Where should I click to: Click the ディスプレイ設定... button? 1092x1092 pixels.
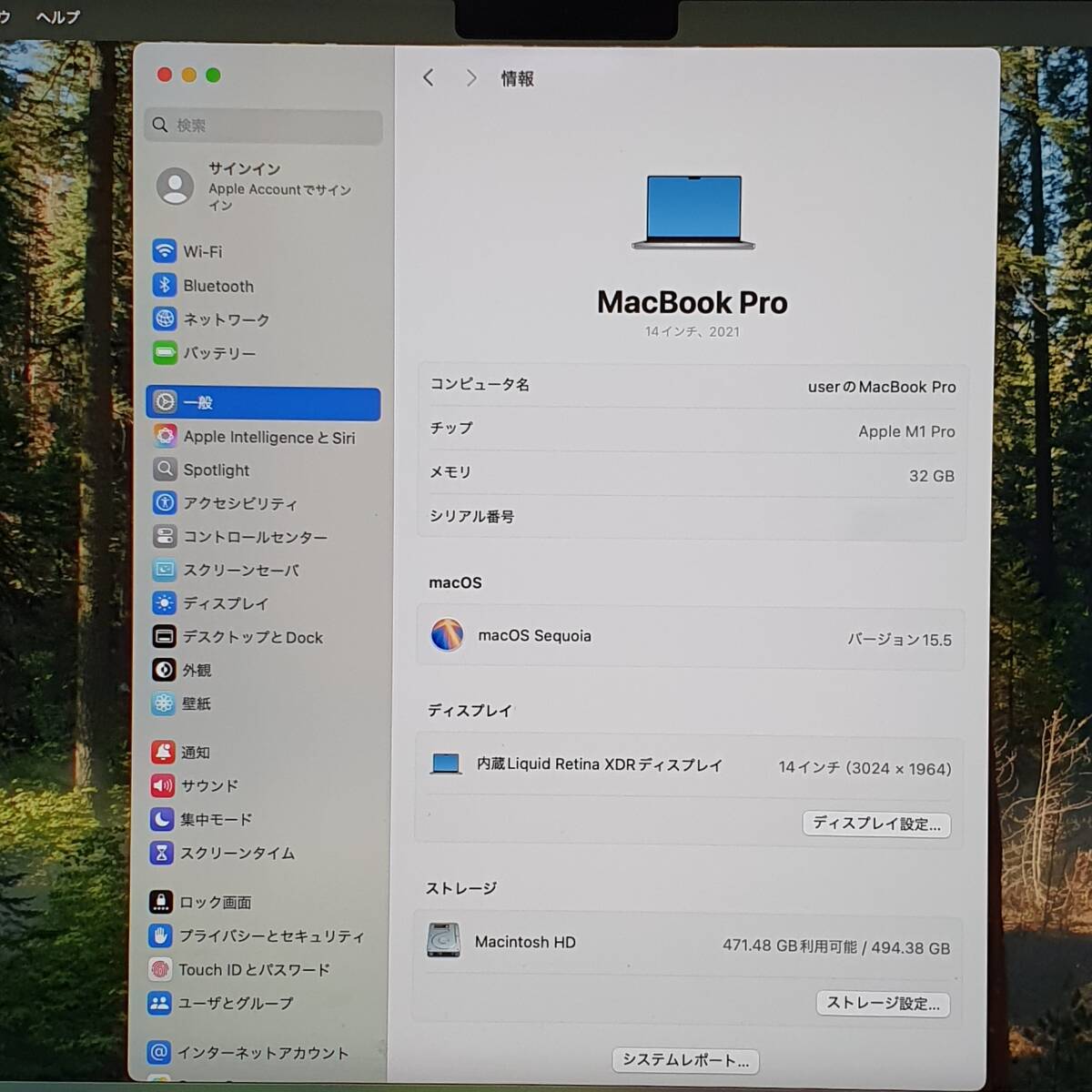[x=876, y=824]
